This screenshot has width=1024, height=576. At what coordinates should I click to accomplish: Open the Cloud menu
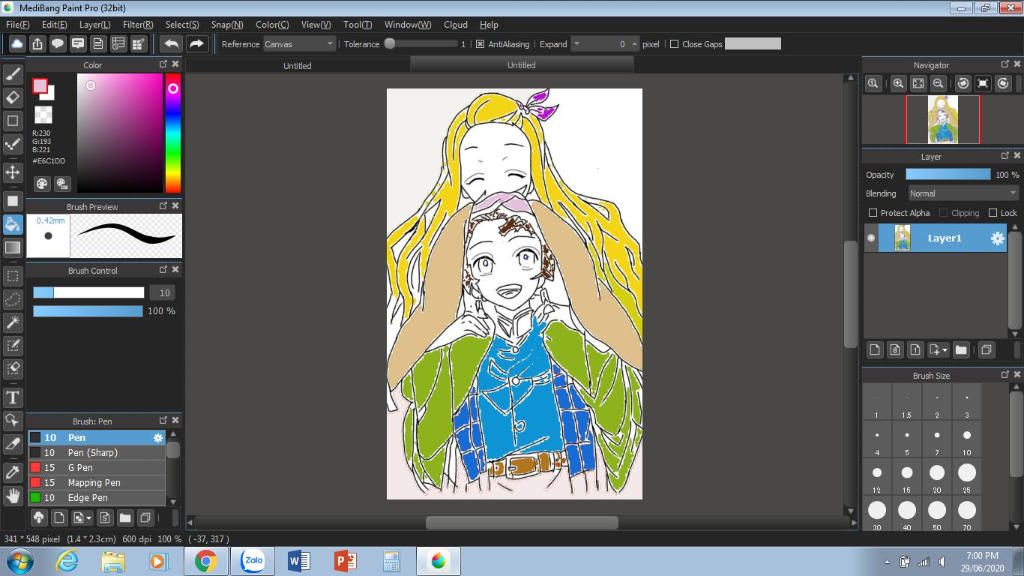pyautogui.click(x=455, y=25)
